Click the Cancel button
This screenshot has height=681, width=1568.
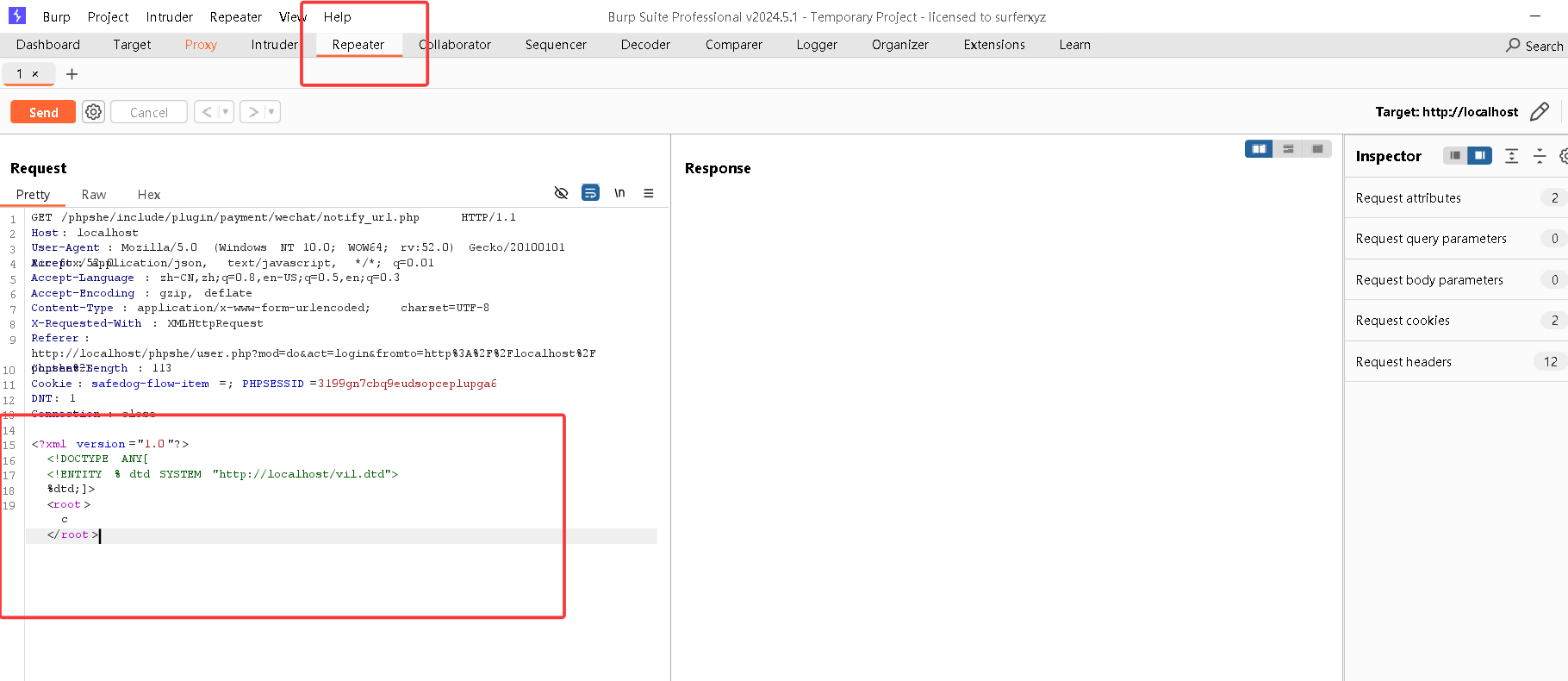(149, 112)
